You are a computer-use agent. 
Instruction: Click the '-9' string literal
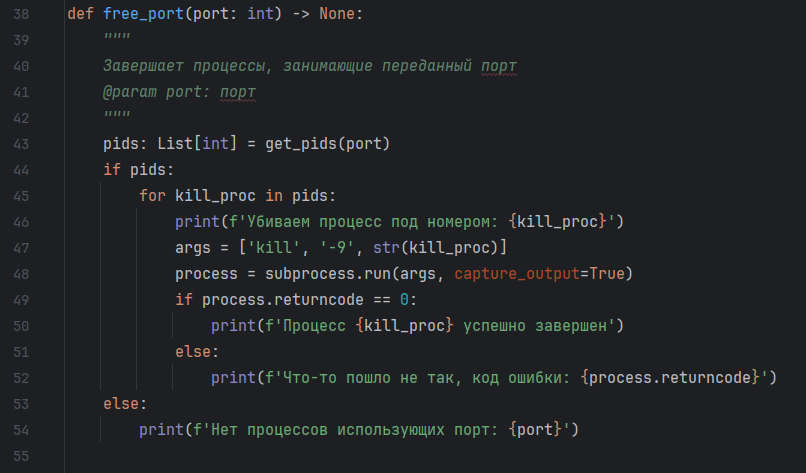[337, 248]
